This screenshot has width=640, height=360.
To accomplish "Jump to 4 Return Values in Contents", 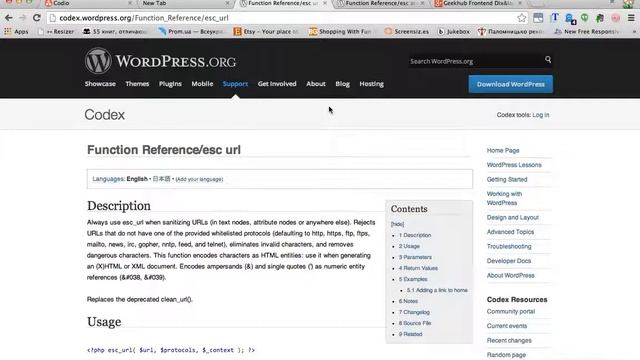I will (418, 268).
